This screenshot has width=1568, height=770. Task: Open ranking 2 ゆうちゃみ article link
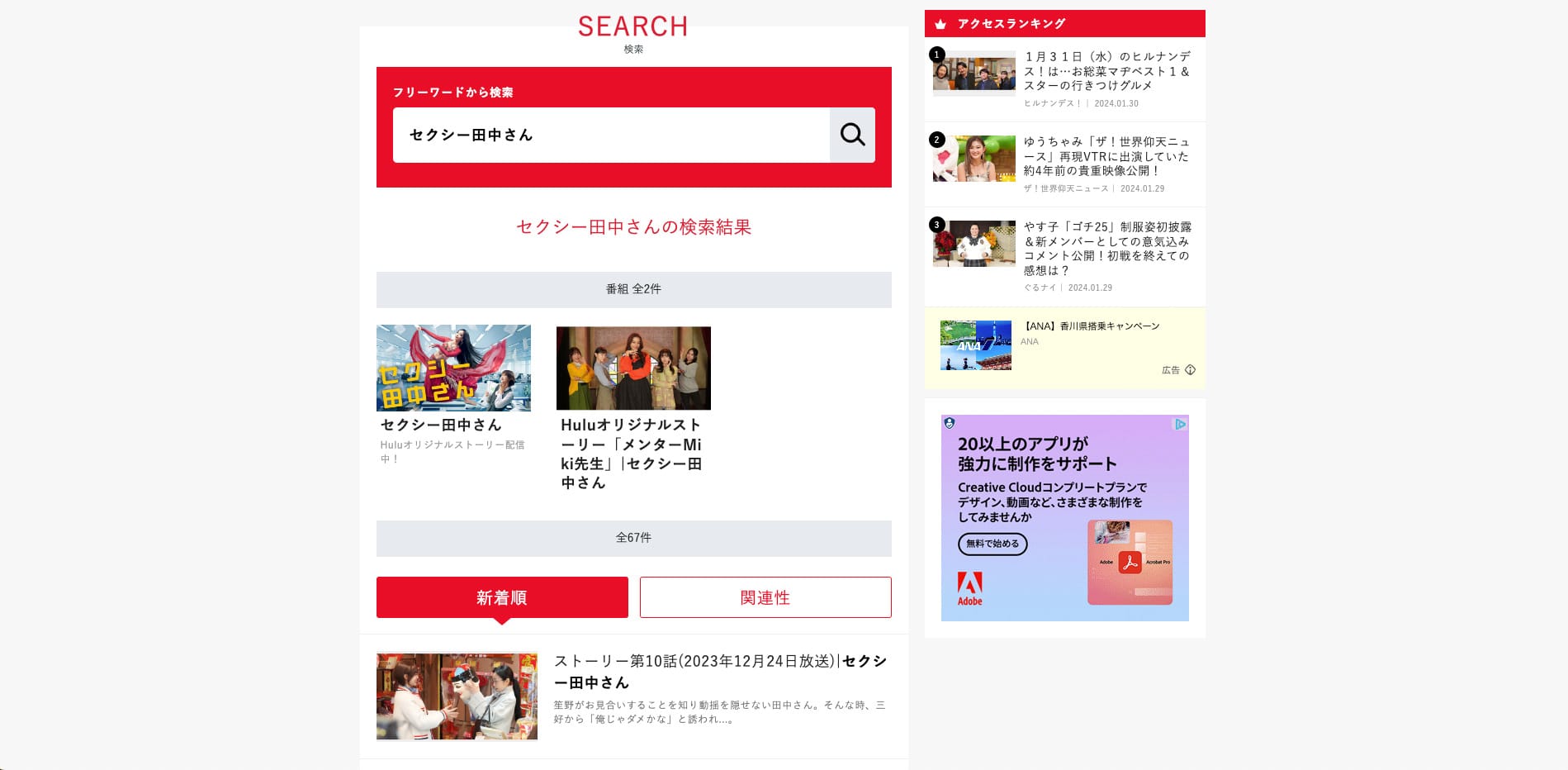tap(1106, 156)
